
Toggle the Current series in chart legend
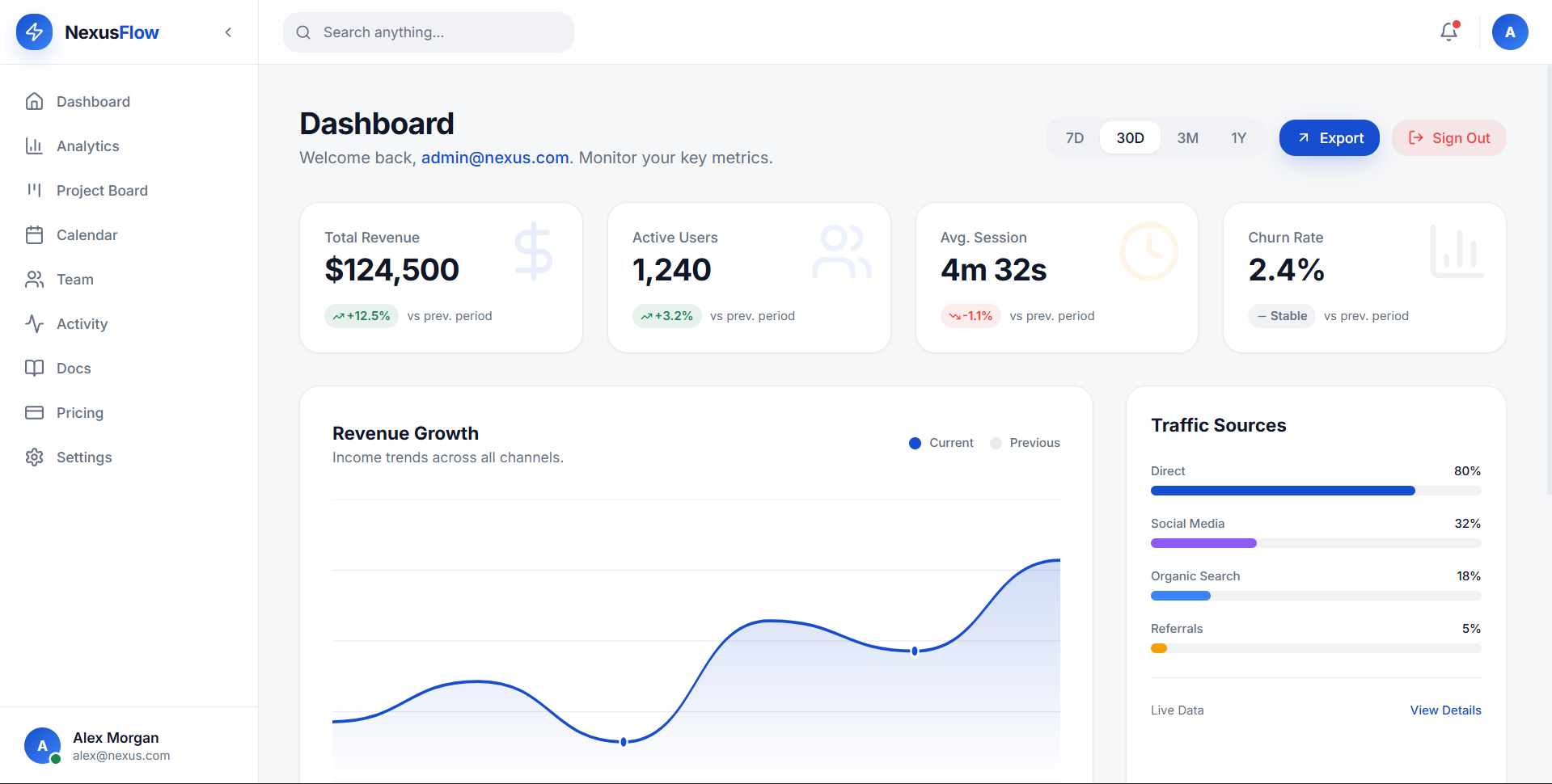click(x=941, y=443)
